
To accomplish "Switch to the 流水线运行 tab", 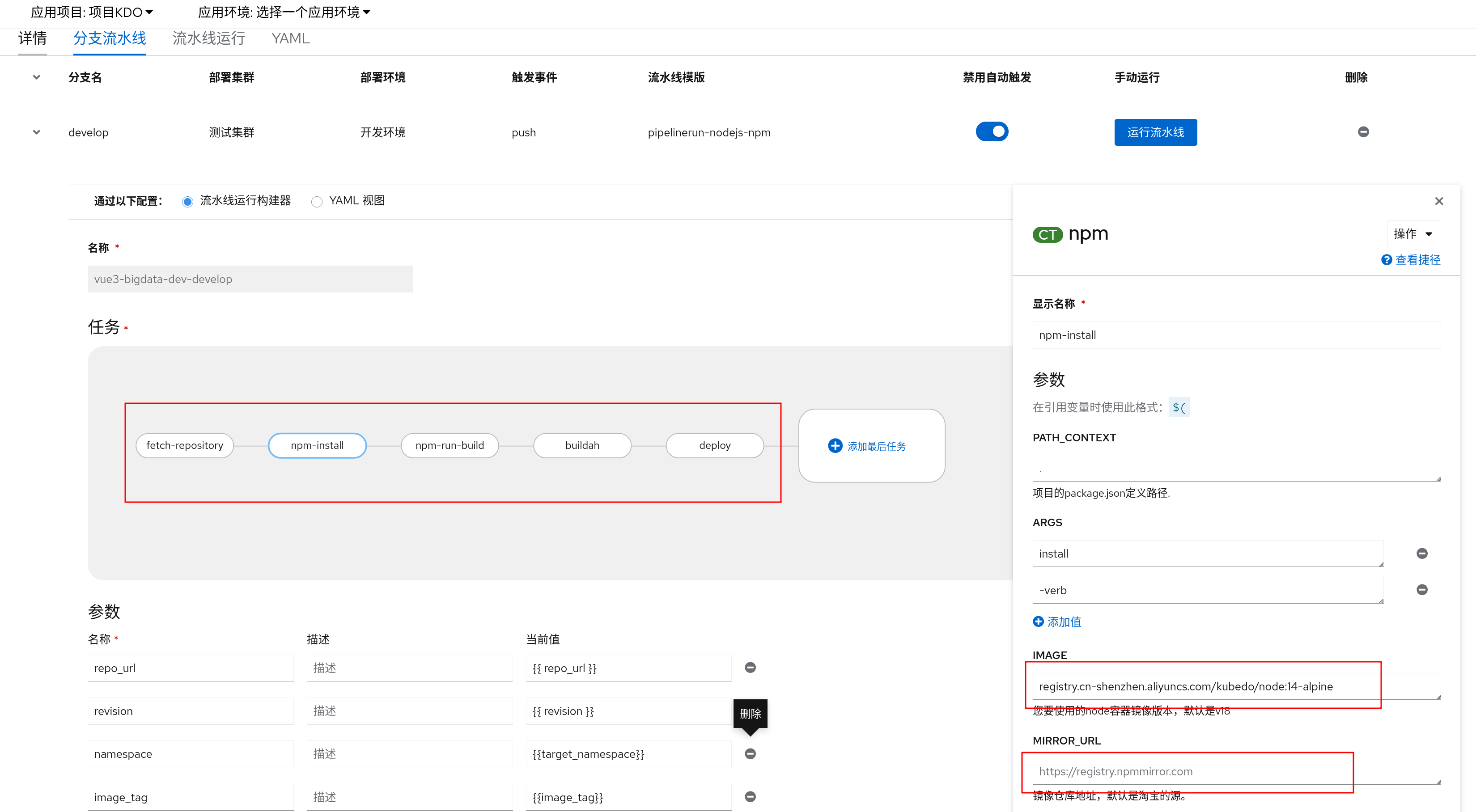I will click(208, 38).
